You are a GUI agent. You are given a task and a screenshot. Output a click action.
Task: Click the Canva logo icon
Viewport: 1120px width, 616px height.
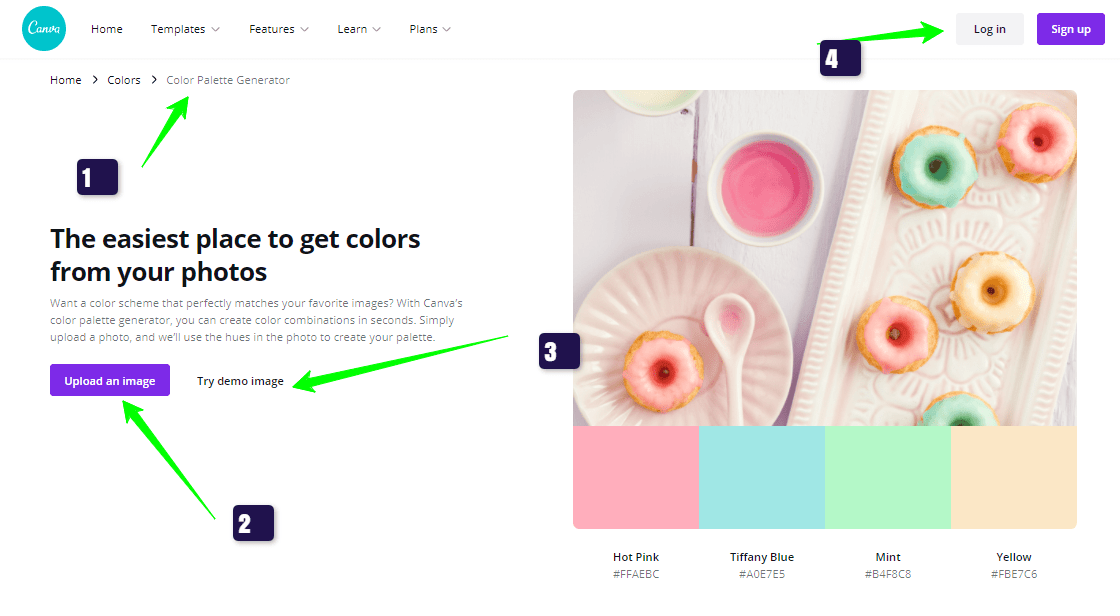click(44, 29)
